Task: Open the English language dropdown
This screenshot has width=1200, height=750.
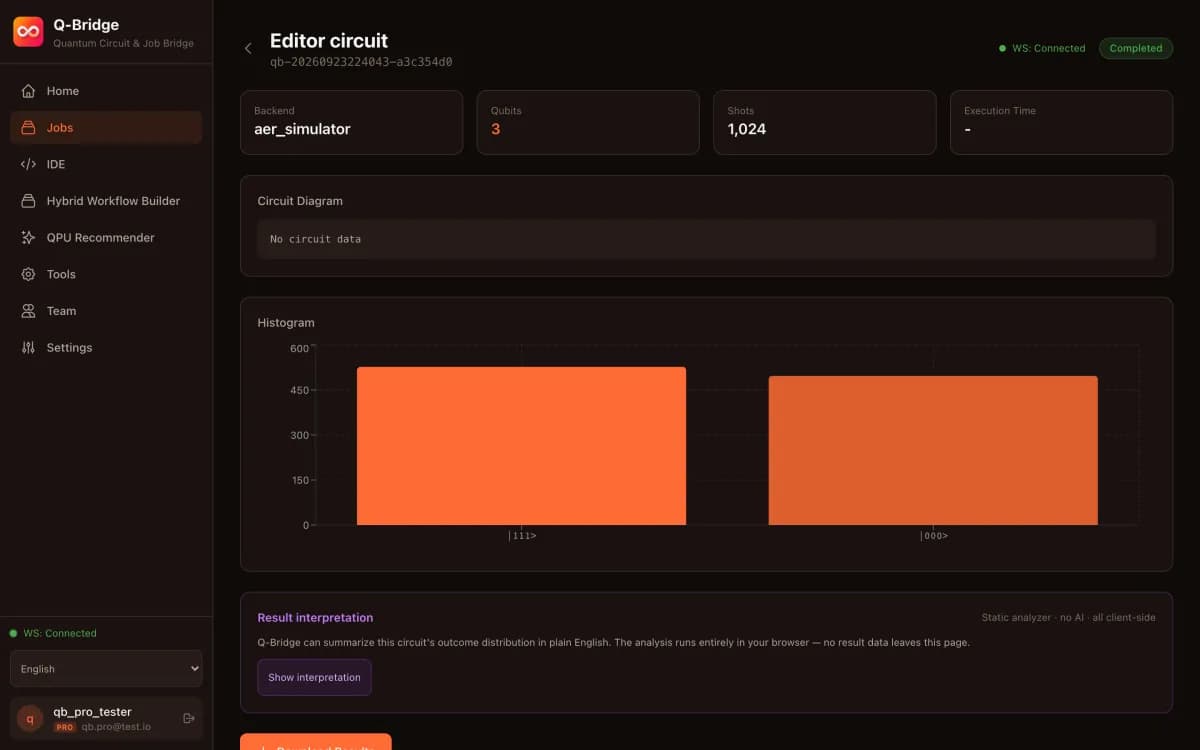Action: (x=106, y=669)
